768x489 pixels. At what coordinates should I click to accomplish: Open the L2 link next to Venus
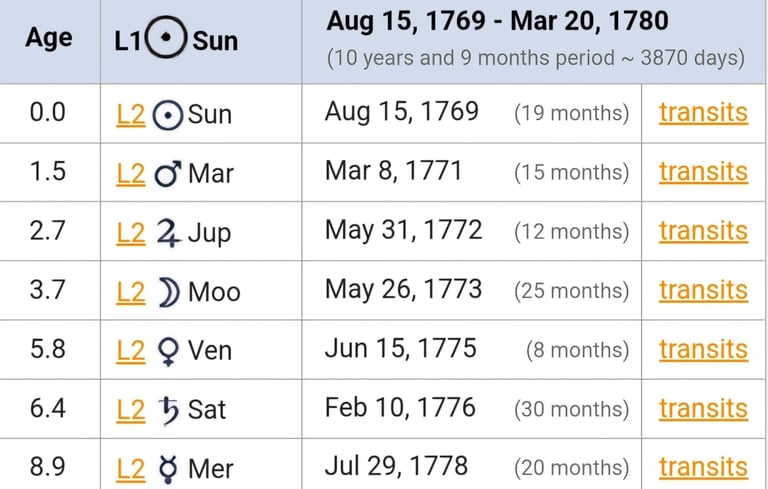tap(130, 350)
